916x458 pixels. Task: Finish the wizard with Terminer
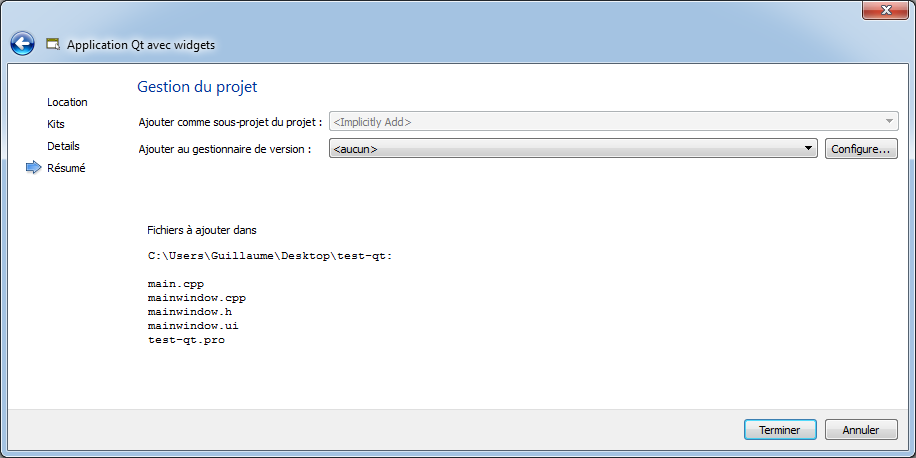(780, 430)
